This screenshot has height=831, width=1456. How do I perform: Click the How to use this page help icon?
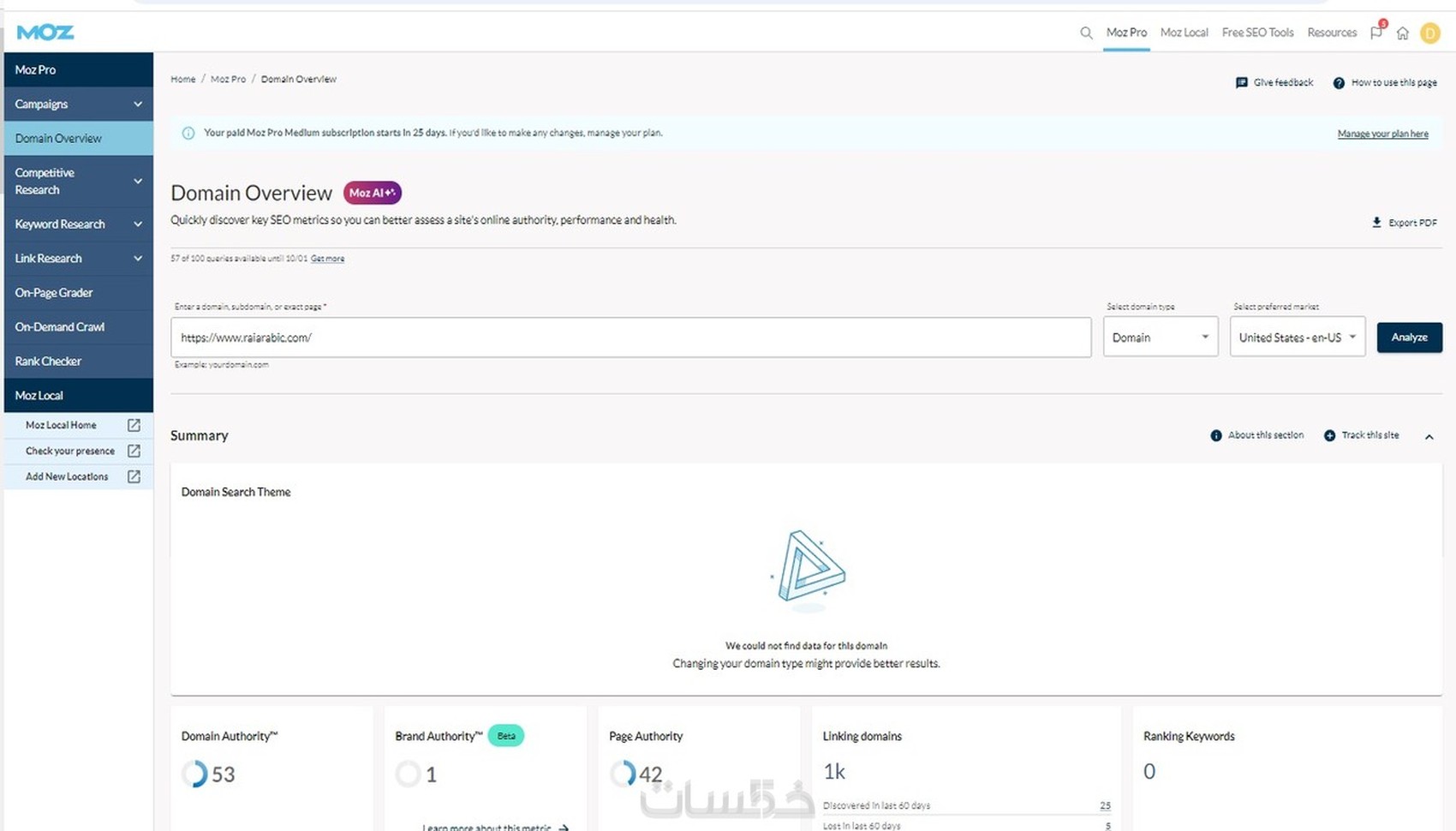click(x=1339, y=83)
